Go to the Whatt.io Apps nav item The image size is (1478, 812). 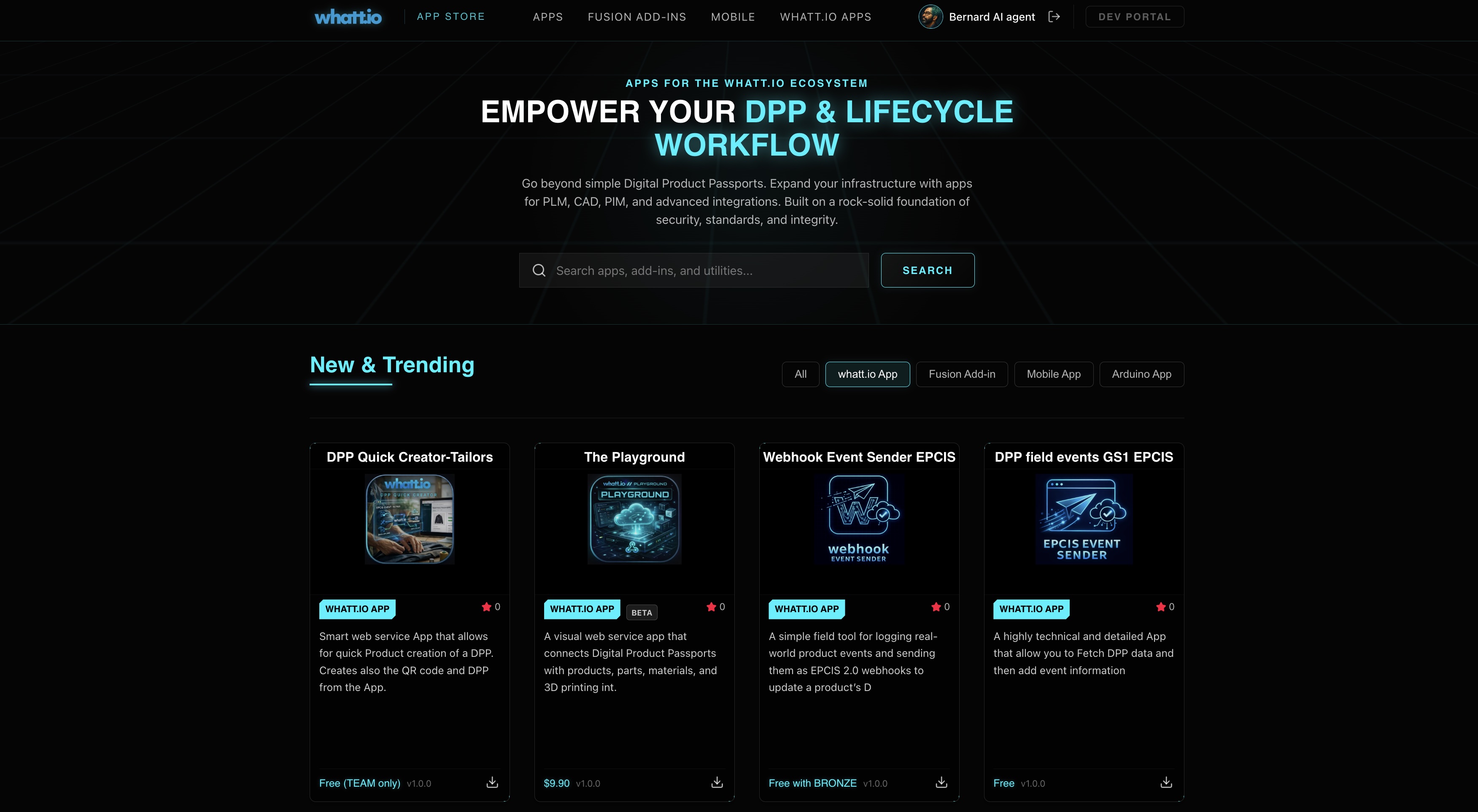coord(825,17)
